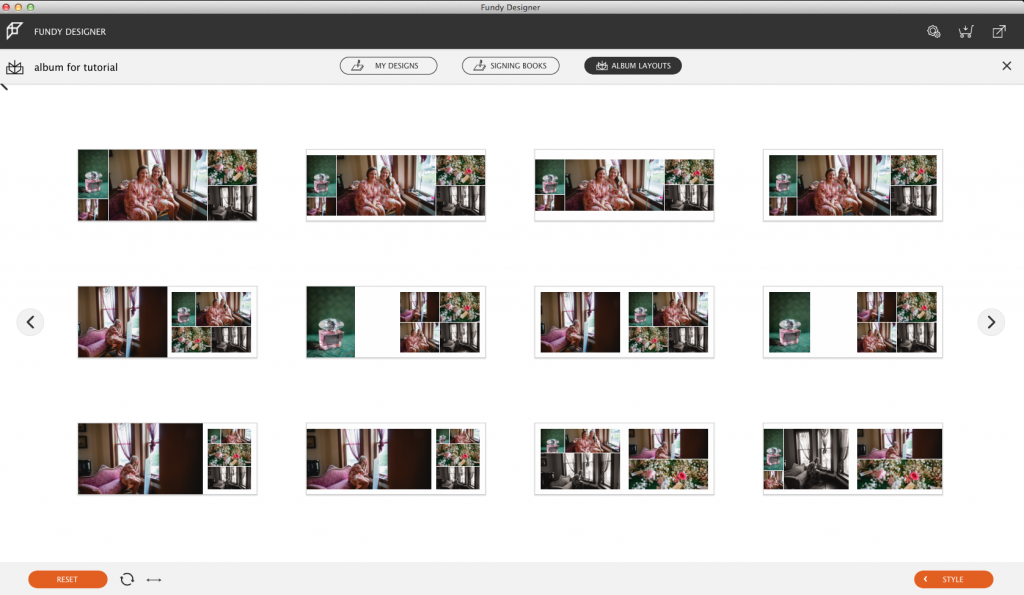
Task: Select first row second layout thumbnail
Action: click(396, 185)
